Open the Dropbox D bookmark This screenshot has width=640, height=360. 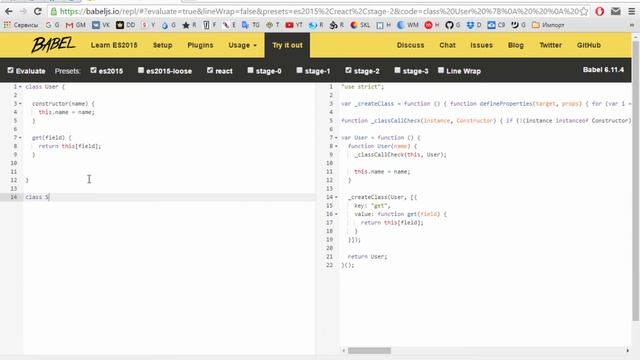click(x=474, y=25)
